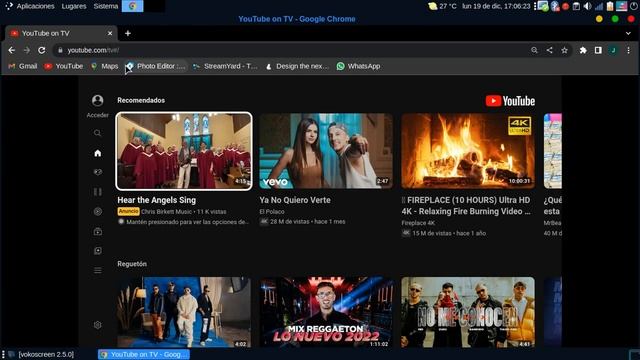Open the YouTube bookmark
The image size is (640, 360).
point(64,66)
